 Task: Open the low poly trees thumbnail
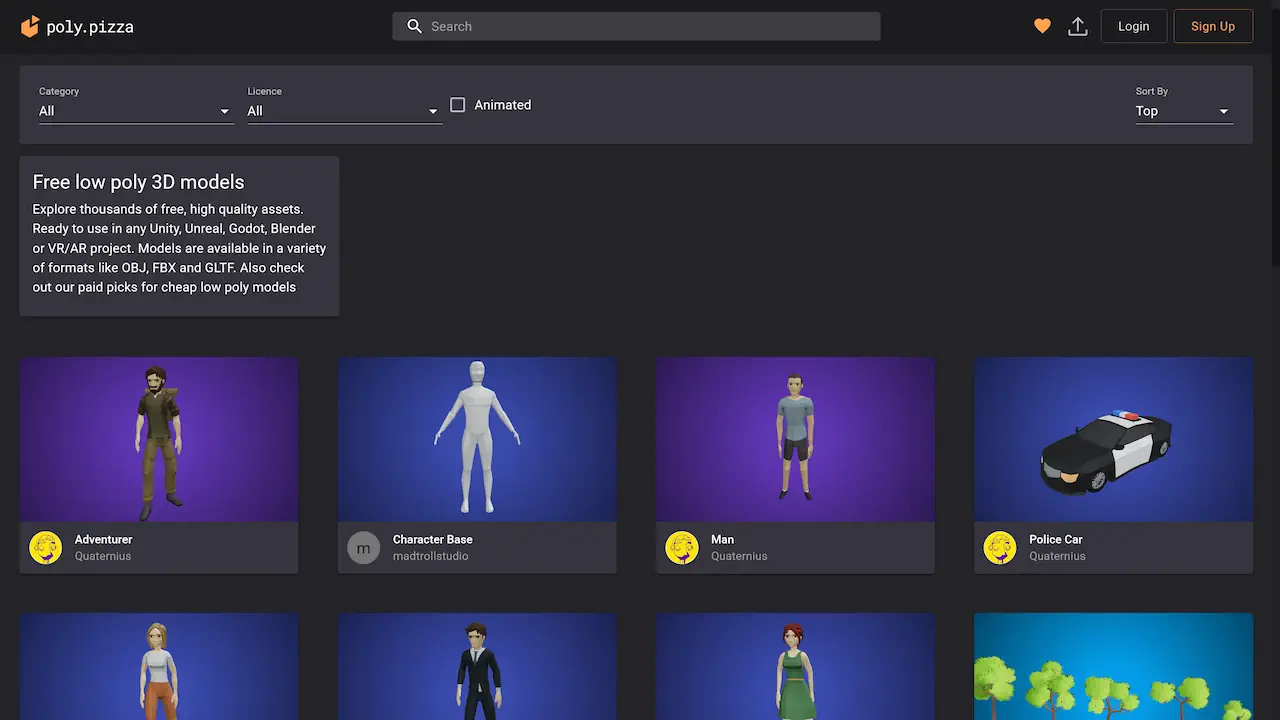pyautogui.click(x=1113, y=667)
